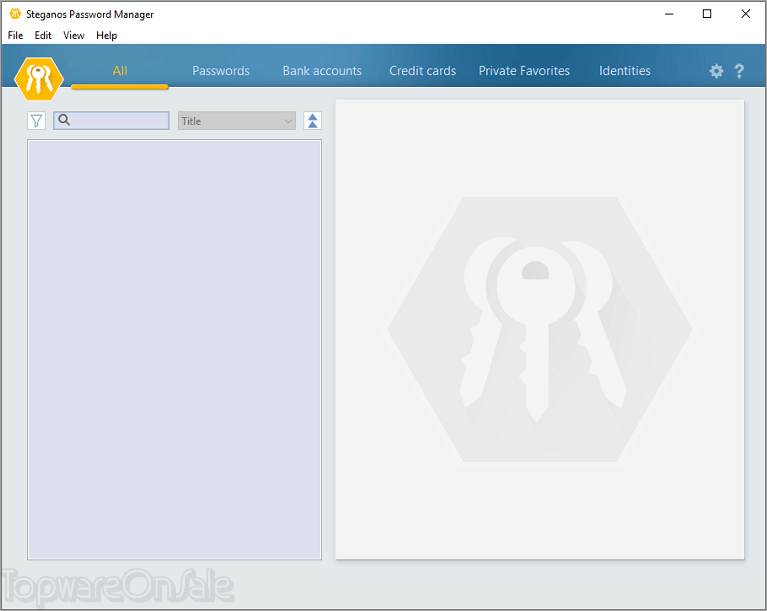Open settings via the gear icon
Image resolution: width=767 pixels, height=611 pixels.
coord(716,71)
